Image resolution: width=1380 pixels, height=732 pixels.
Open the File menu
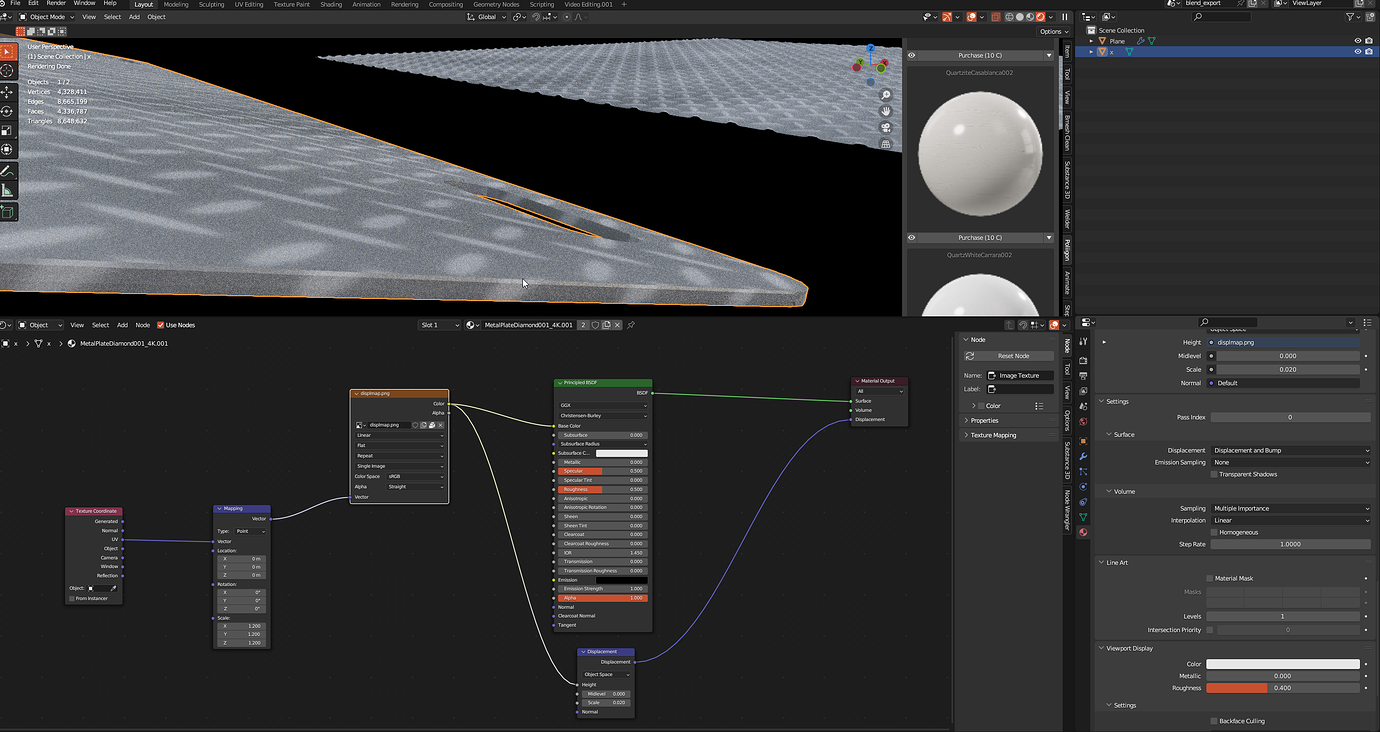coord(15,4)
